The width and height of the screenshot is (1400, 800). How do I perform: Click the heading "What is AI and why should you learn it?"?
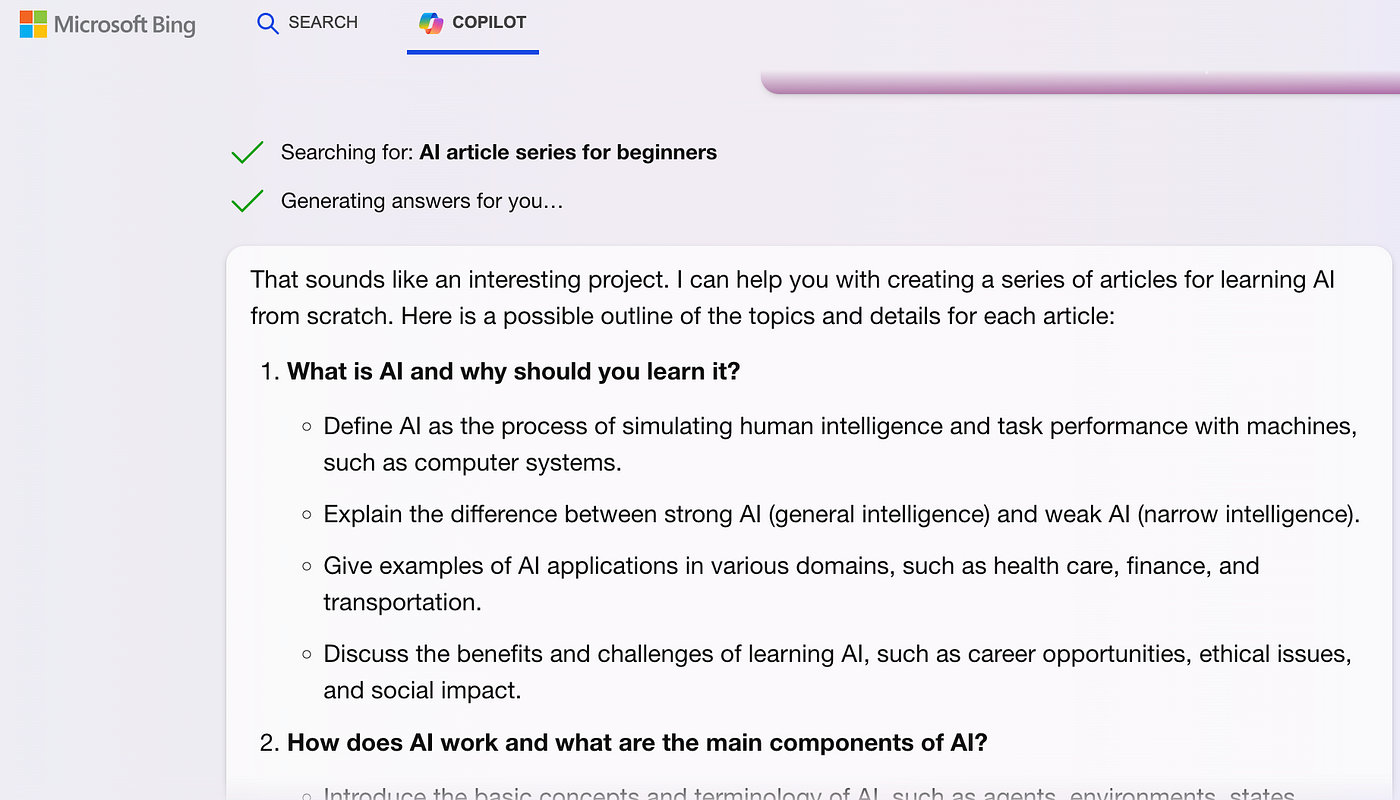tap(514, 372)
